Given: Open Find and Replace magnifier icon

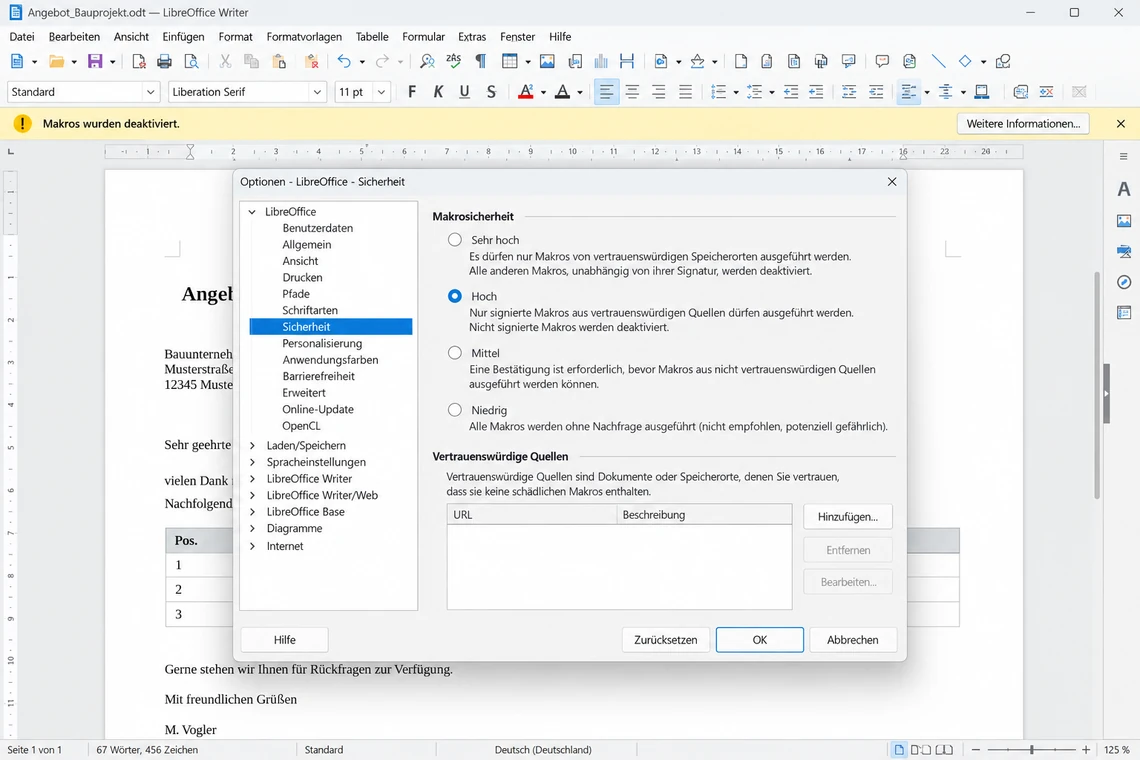Looking at the screenshot, I should pyautogui.click(x=427, y=62).
